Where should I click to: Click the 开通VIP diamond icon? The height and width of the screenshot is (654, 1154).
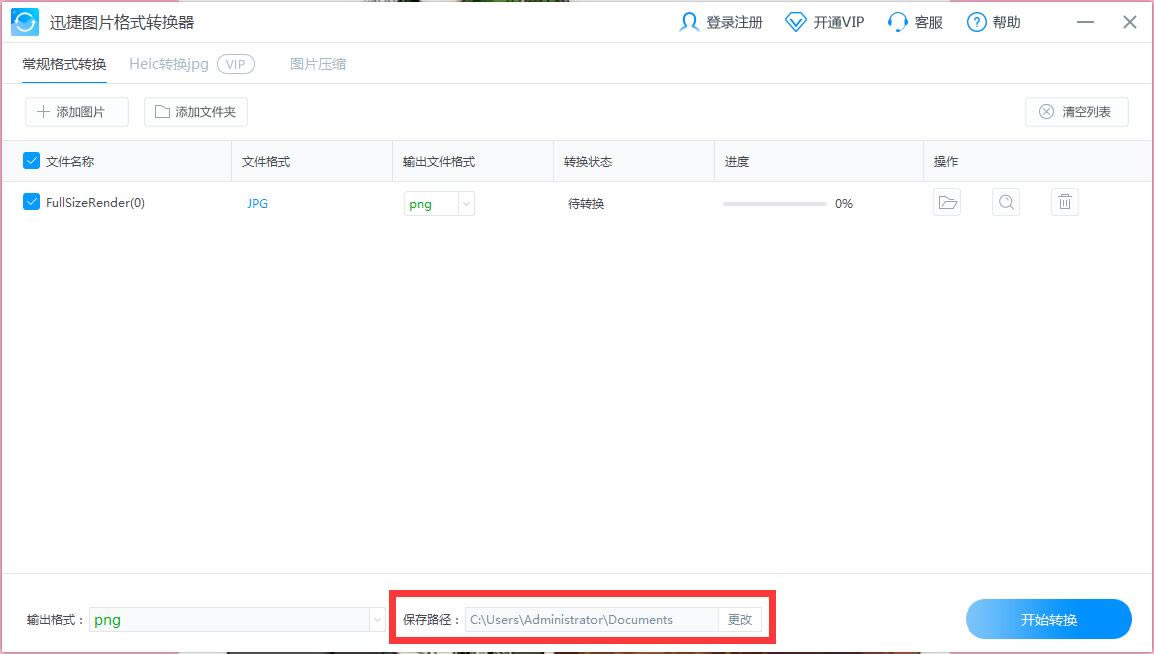pos(795,22)
